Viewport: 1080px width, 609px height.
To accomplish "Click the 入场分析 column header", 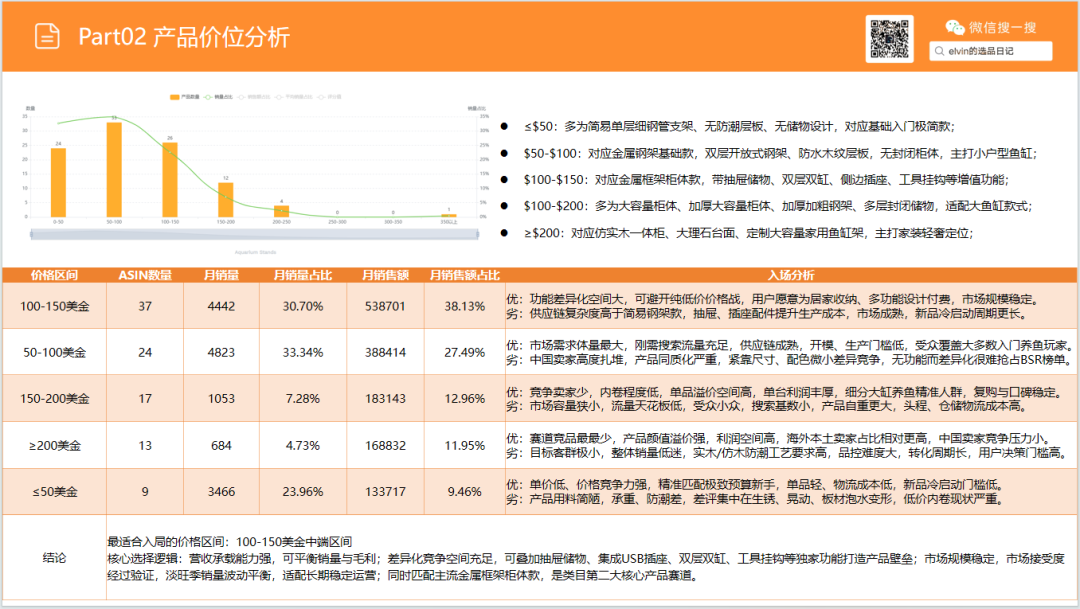I will [x=791, y=275].
